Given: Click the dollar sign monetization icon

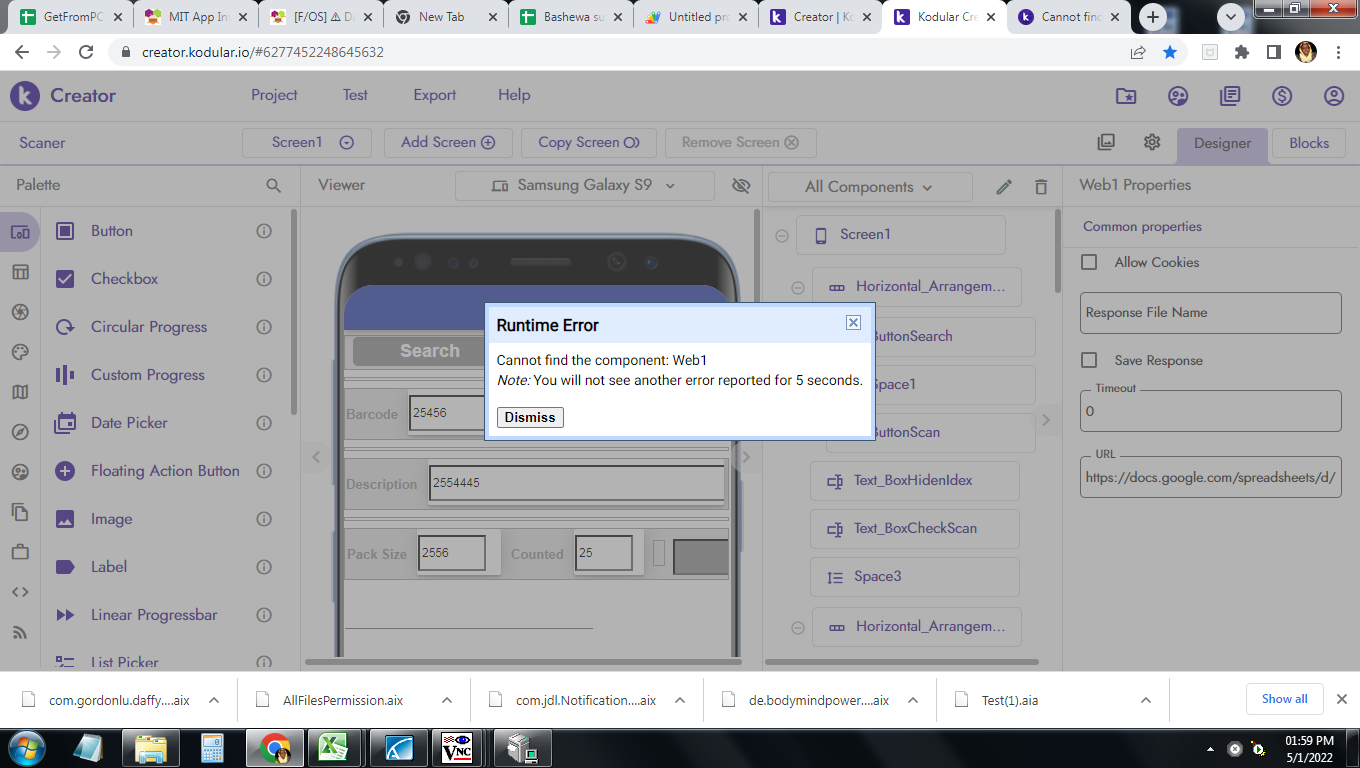Looking at the screenshot, I should tap(1281, 96).
